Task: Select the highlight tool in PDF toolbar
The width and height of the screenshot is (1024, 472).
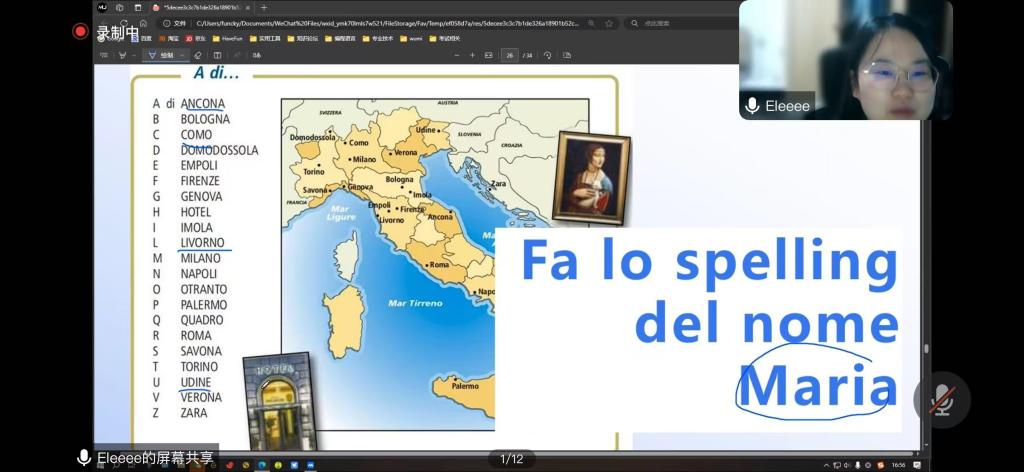Action: pyautogui.click(x=122, y=55)
